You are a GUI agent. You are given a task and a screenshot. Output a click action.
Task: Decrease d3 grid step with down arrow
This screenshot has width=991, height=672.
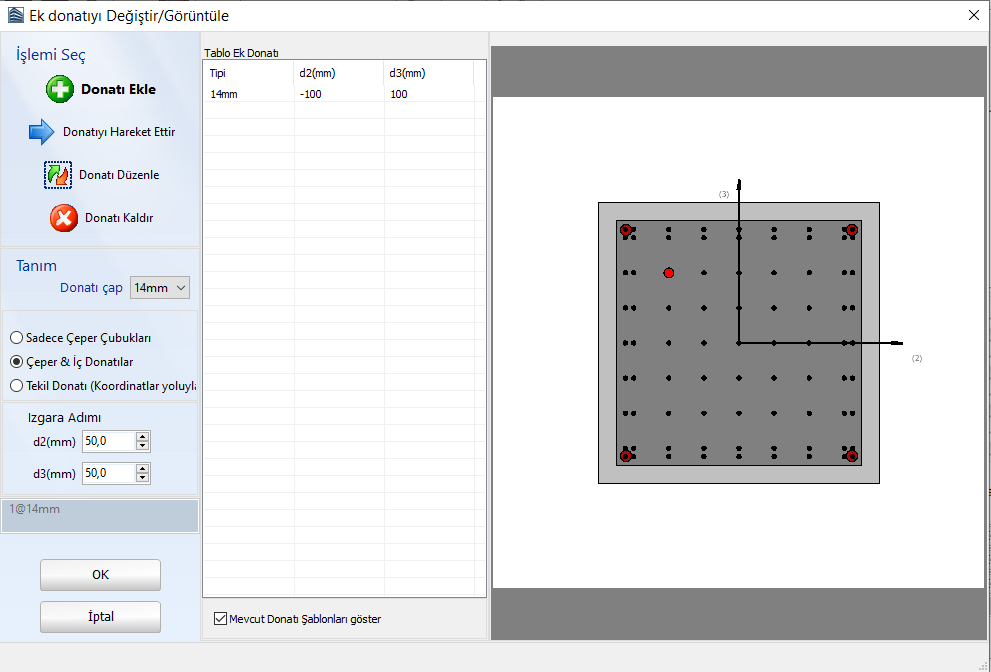click(143, 478)
